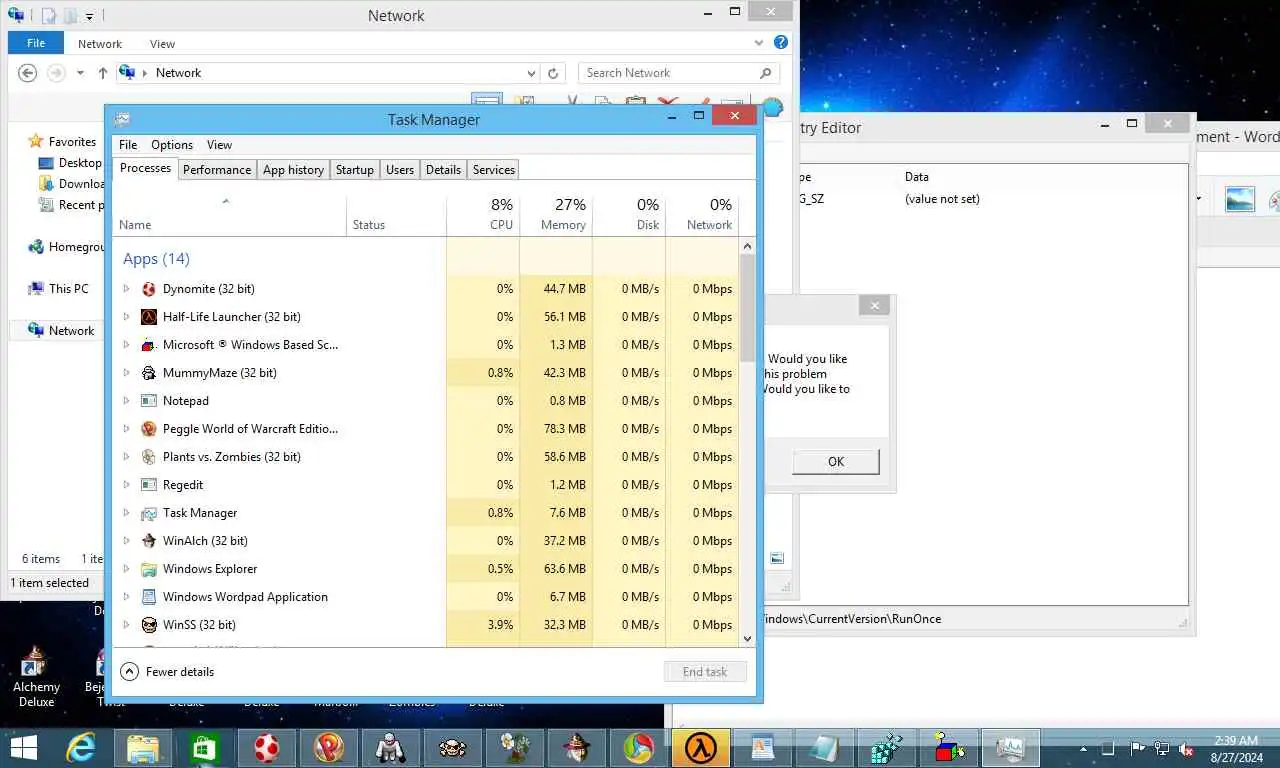Open the Explorer ribbon File tab
The width and height of the screenshot is (1280, 768).
[x=36, y=43]
